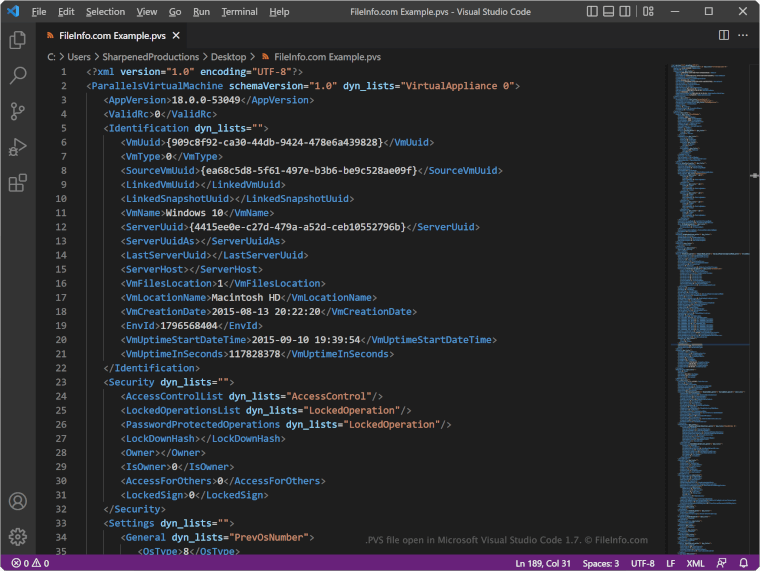760x571 pixels.
Task: Click the notifications bell in status bar
Action: click(x=746, y=563)
